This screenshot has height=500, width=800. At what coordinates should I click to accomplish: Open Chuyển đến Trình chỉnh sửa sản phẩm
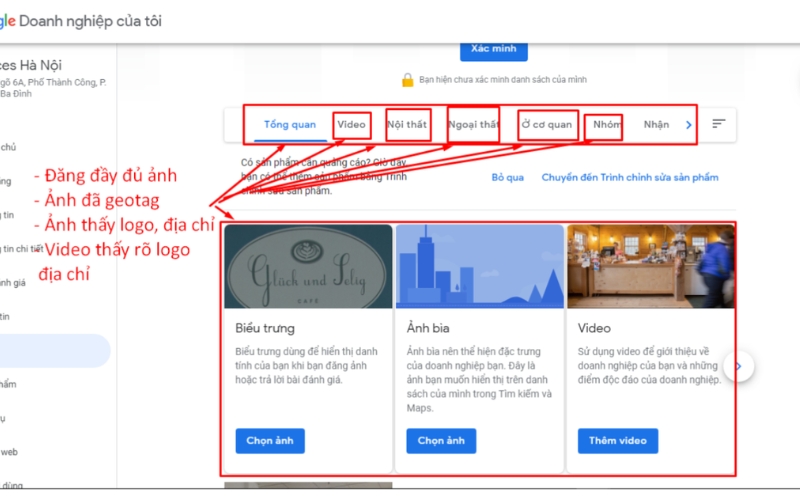point(629,177)
